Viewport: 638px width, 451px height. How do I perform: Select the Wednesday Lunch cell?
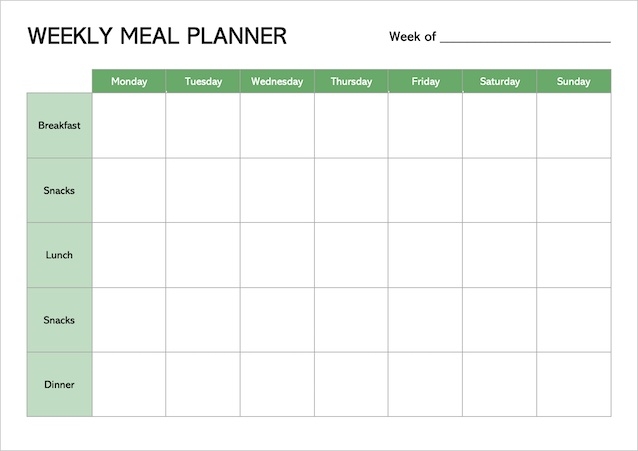point(277,255)
